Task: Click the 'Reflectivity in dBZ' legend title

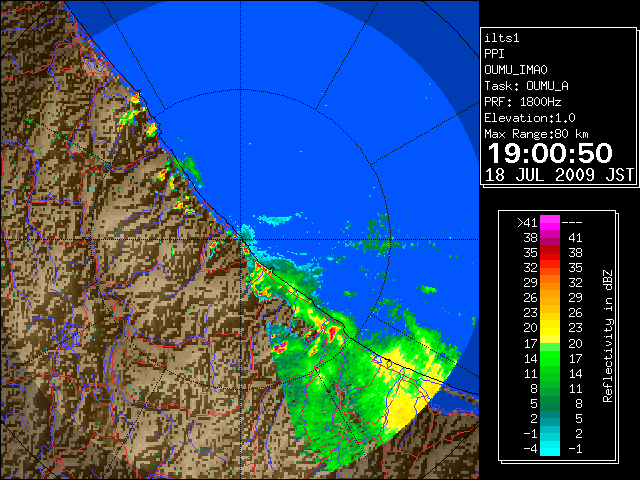Action: pos(608,336)
